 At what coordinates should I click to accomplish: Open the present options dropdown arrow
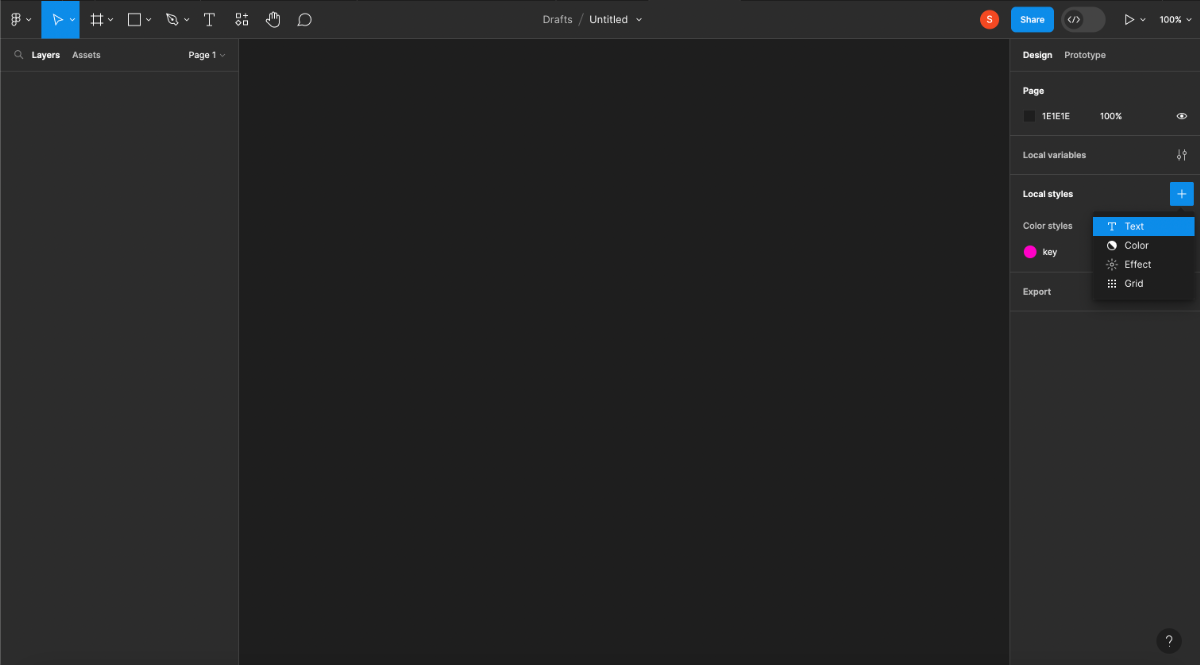[1145, 20]
